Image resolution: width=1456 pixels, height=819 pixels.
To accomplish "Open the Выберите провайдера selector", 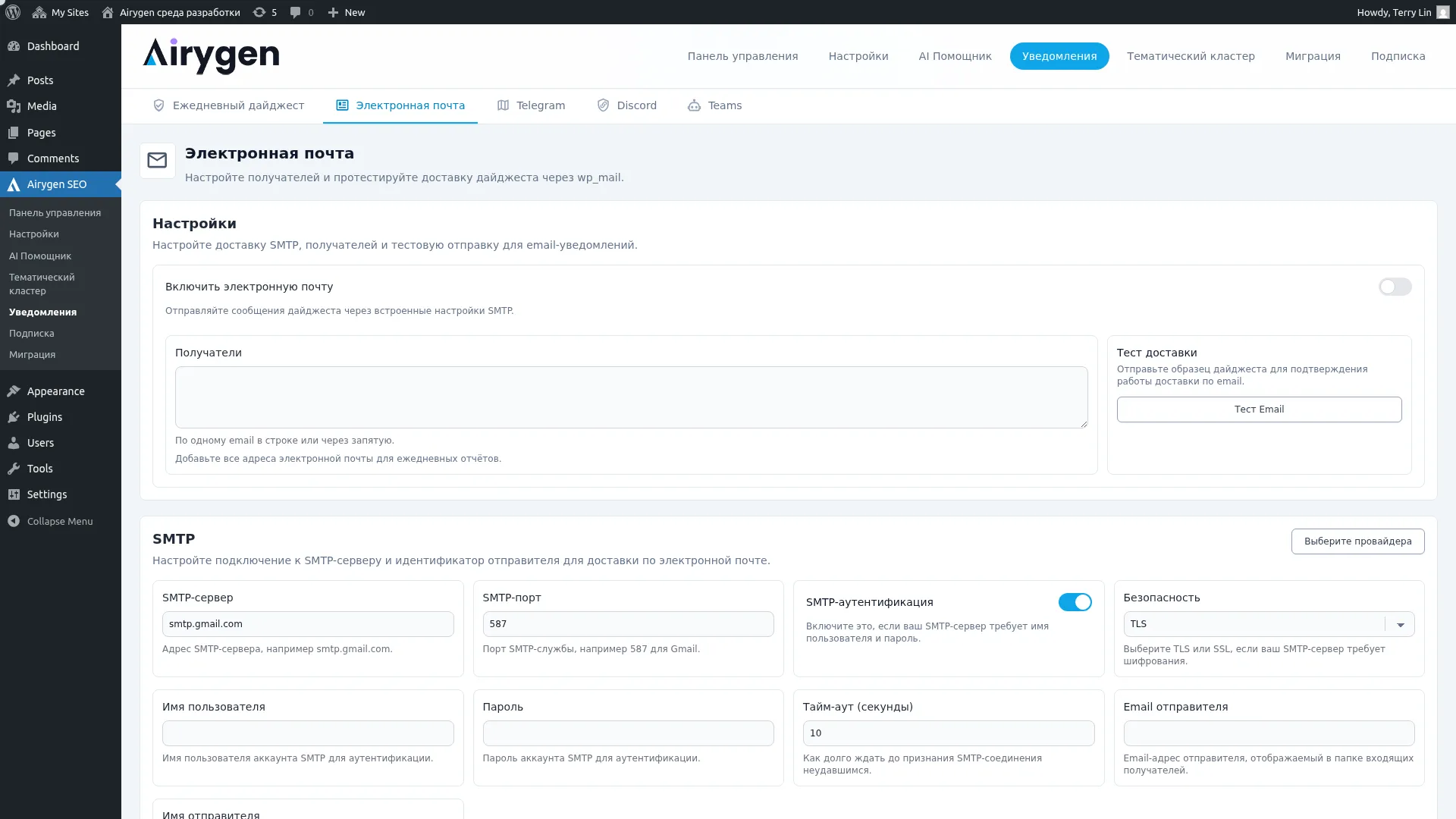I will tap(1357, 541).
